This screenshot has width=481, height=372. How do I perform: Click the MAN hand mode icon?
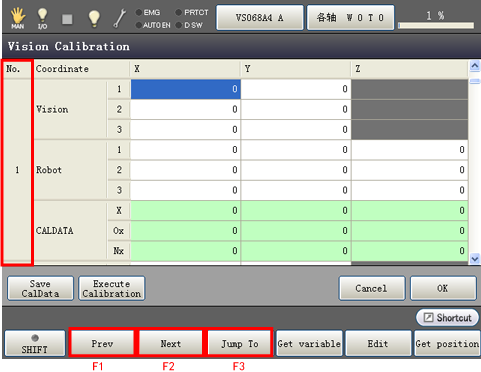pyautogui.click(x=18, y=19)
